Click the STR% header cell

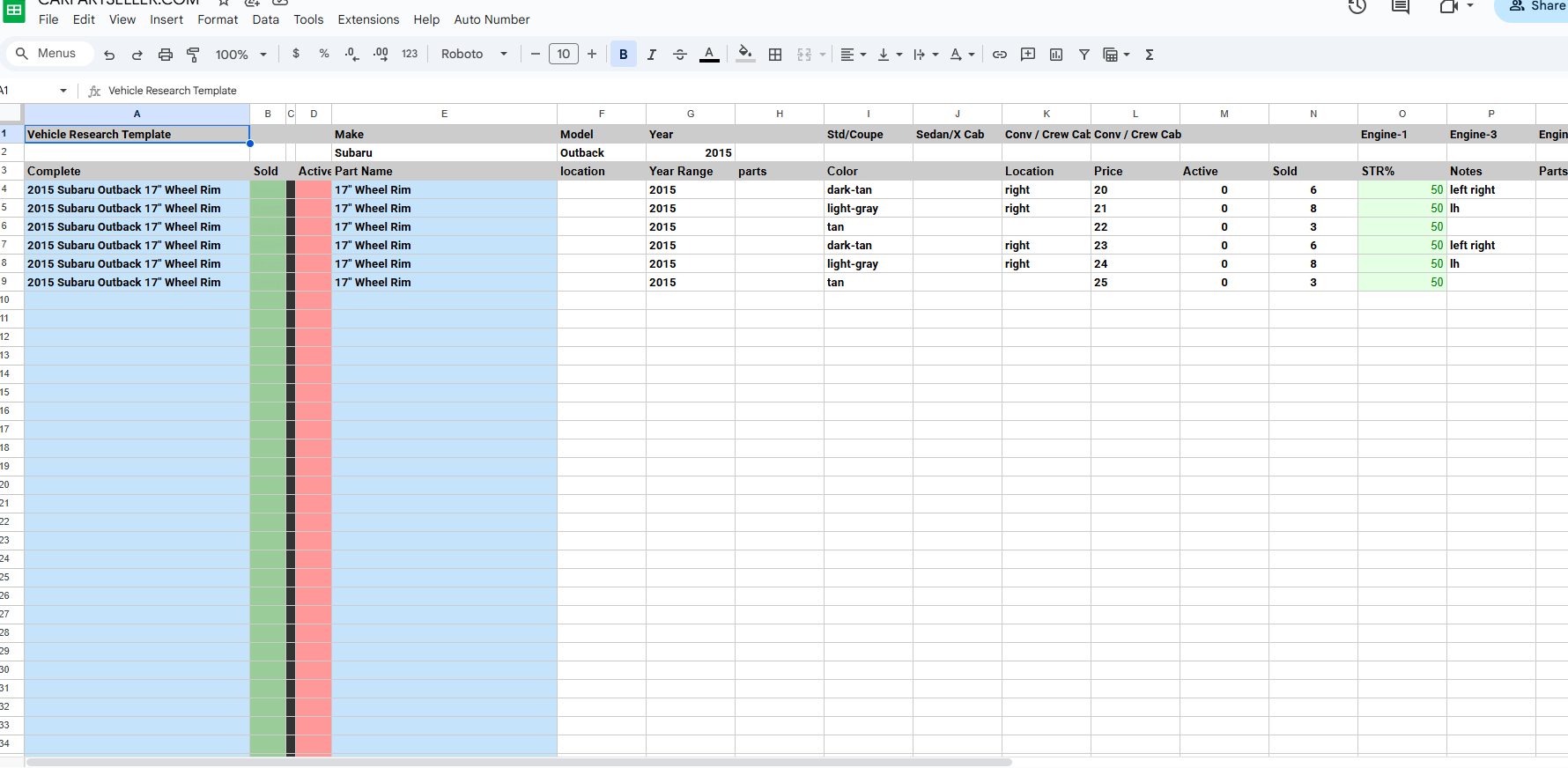point(1402,171)
